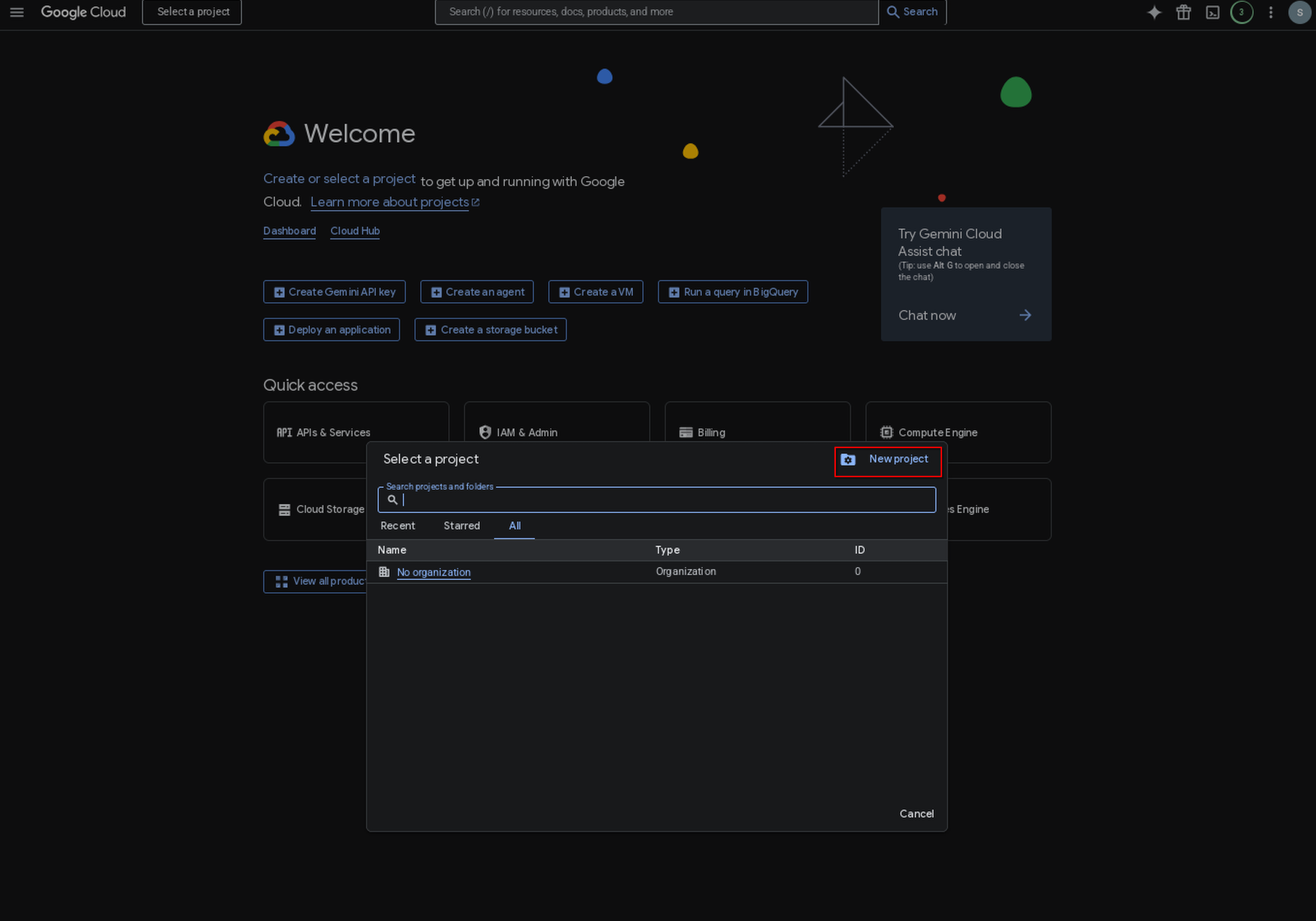Cancel the Select a project dialog
Screen dimensions: 1316x921
pos(917,813)
